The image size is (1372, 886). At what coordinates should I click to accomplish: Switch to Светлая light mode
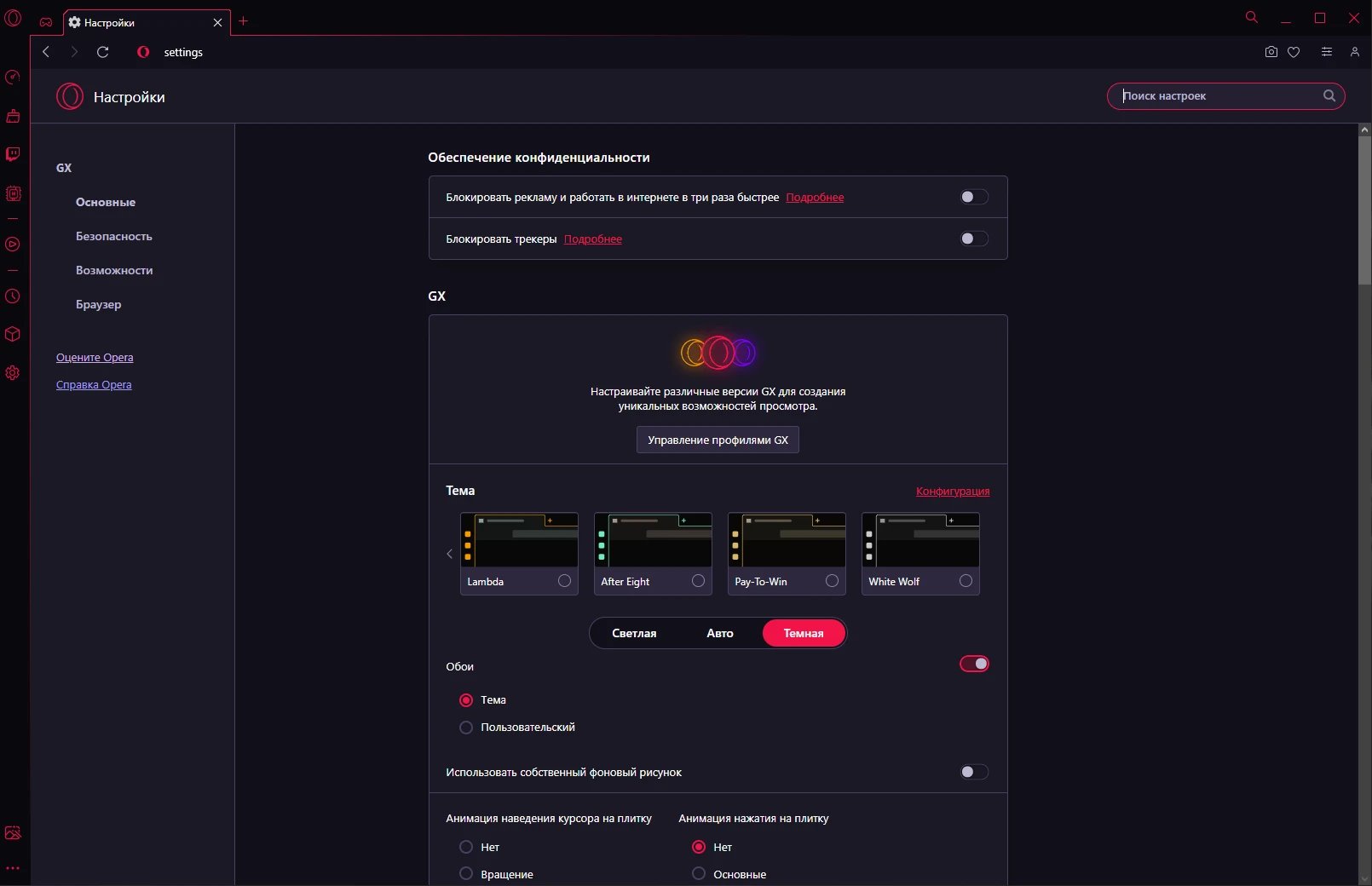coord(634,633)
